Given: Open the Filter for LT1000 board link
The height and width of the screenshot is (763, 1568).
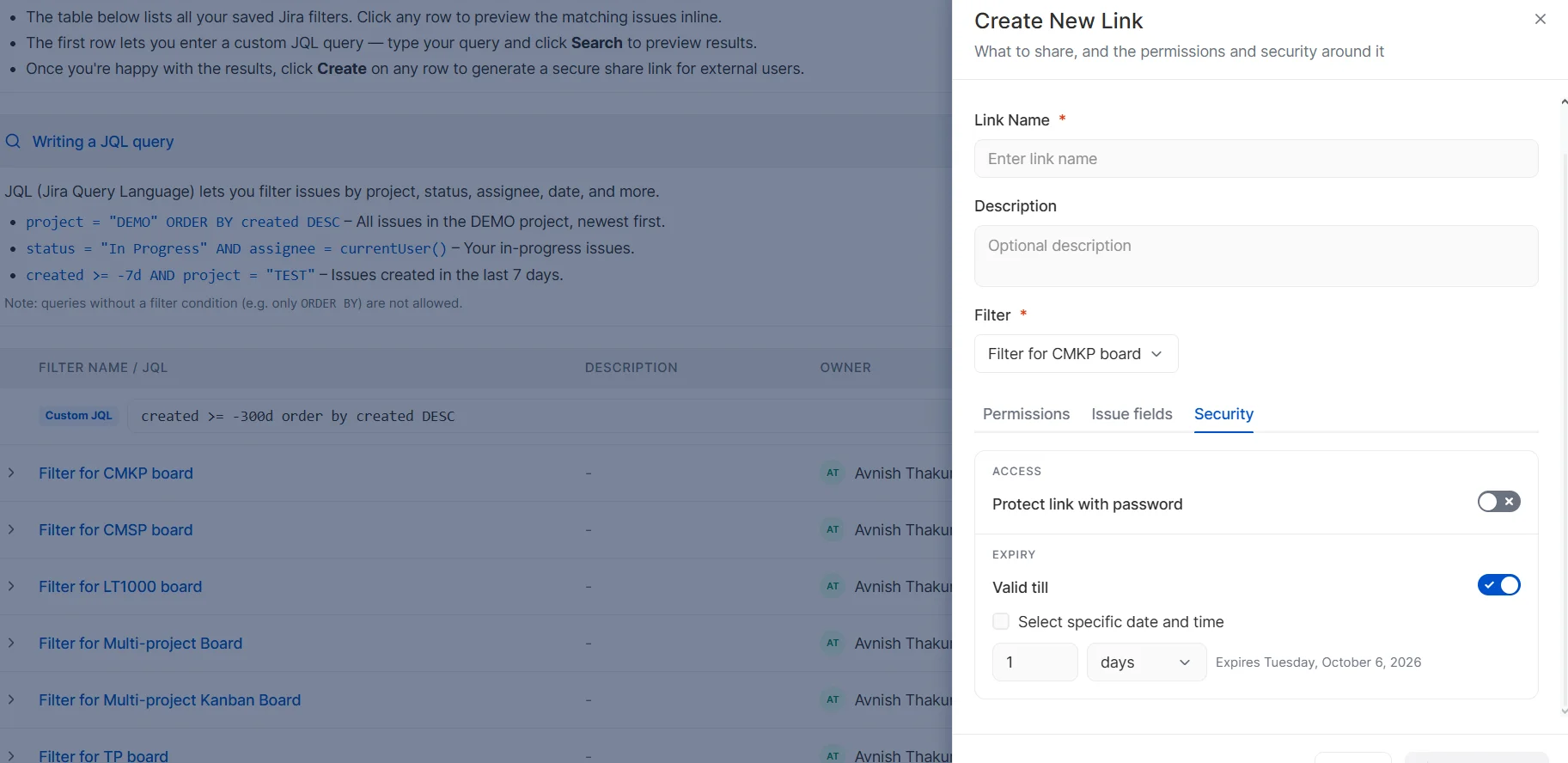Looking at the screenshot, I should [x=120, y=587].
